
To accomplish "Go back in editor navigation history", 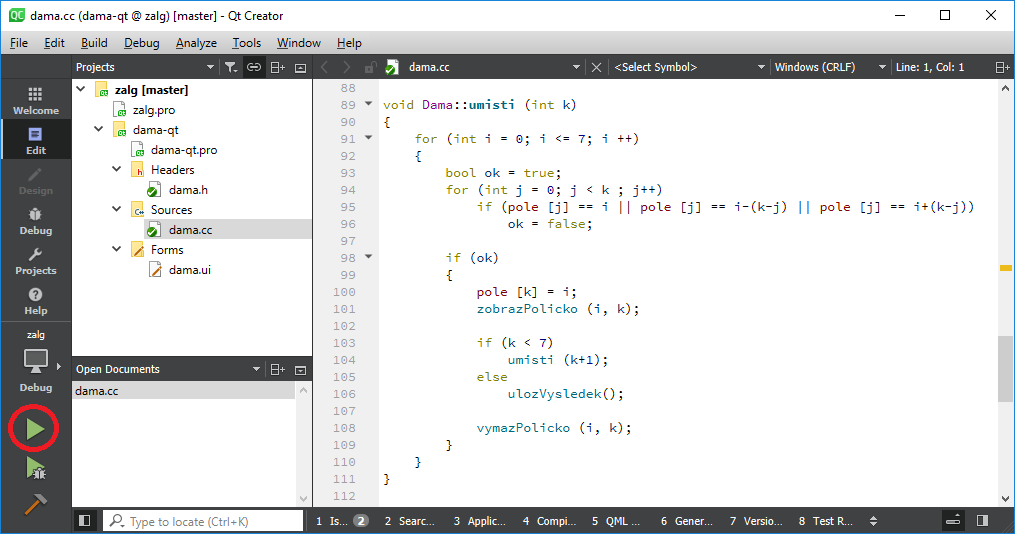I will click(x=325, y=67).
